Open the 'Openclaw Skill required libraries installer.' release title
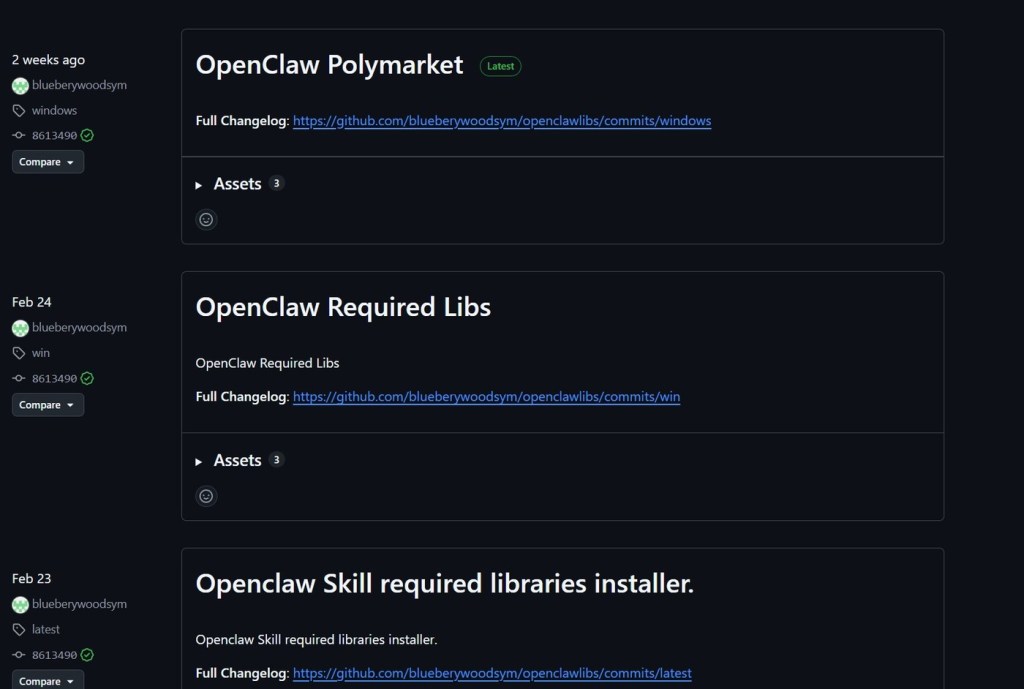 [x=444, y=584]
